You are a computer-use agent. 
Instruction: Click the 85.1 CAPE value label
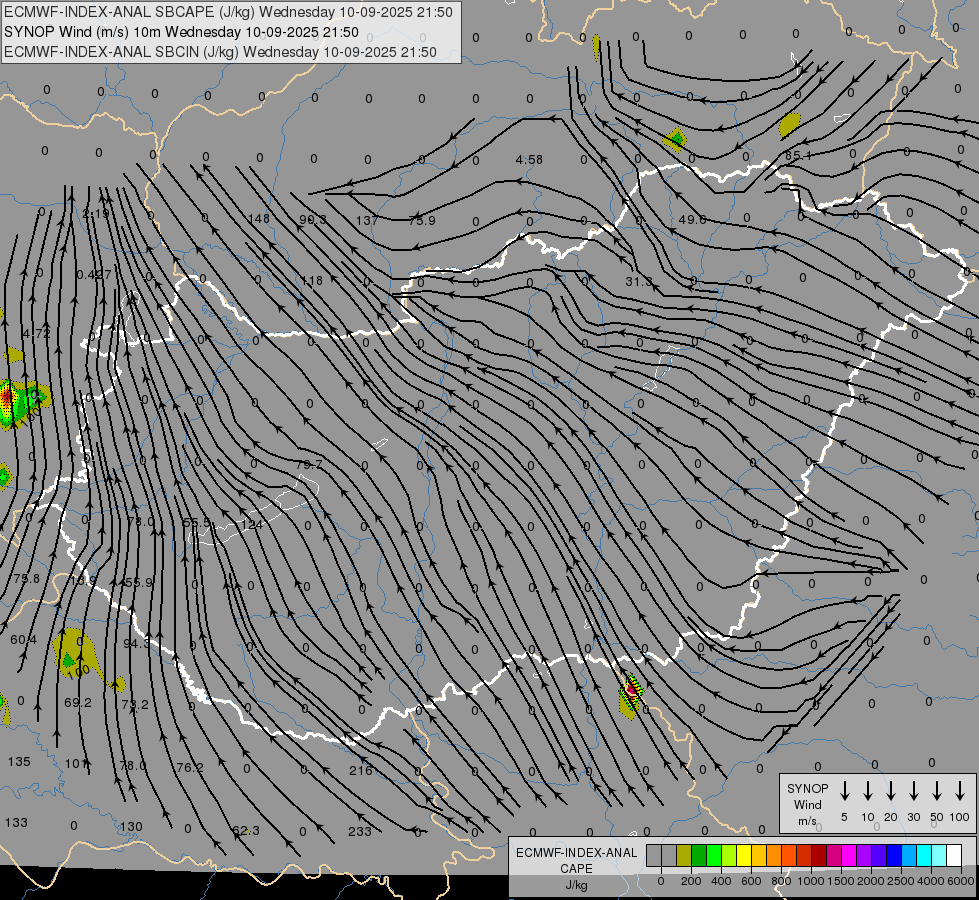tap(798, 156)
